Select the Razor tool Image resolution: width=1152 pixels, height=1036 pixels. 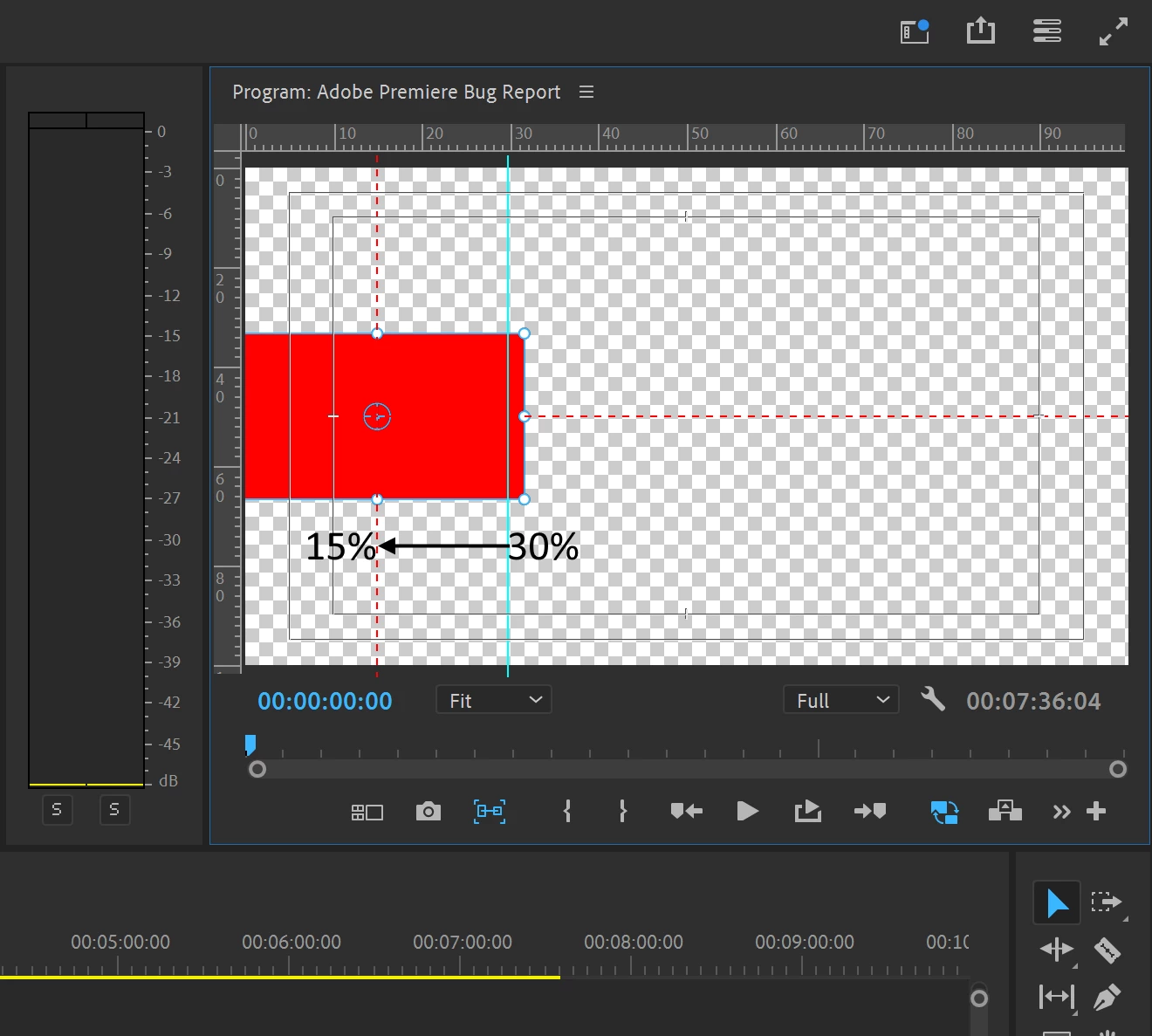1107,950
